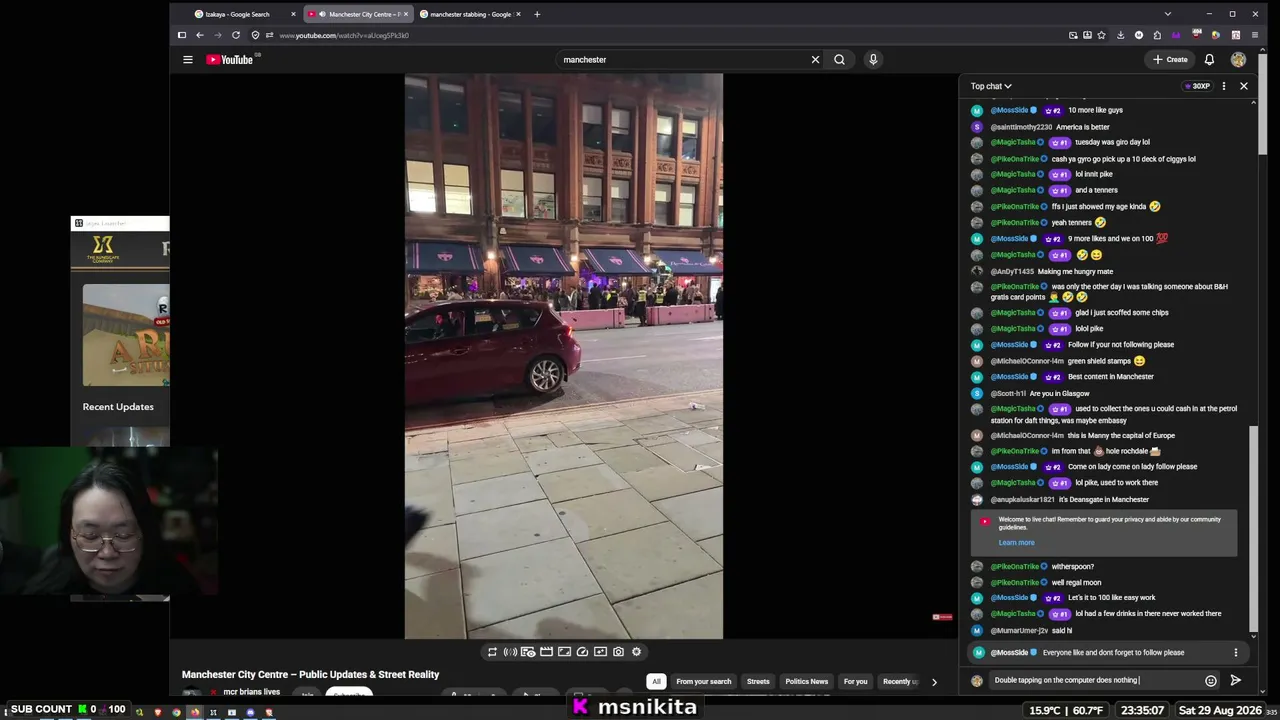Click the audio waves icon in player toolbar

pyautogui.click(x=510, y=652)
